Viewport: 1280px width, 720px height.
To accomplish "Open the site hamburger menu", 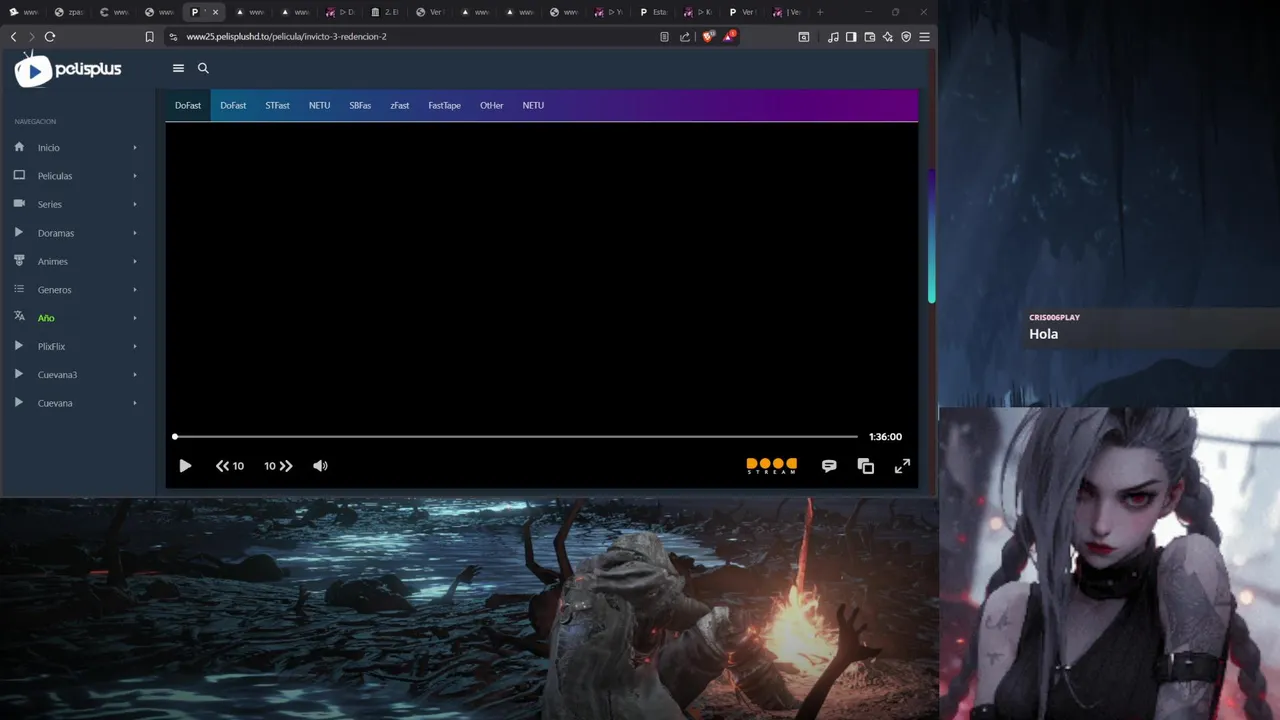I will click(178, 68).
